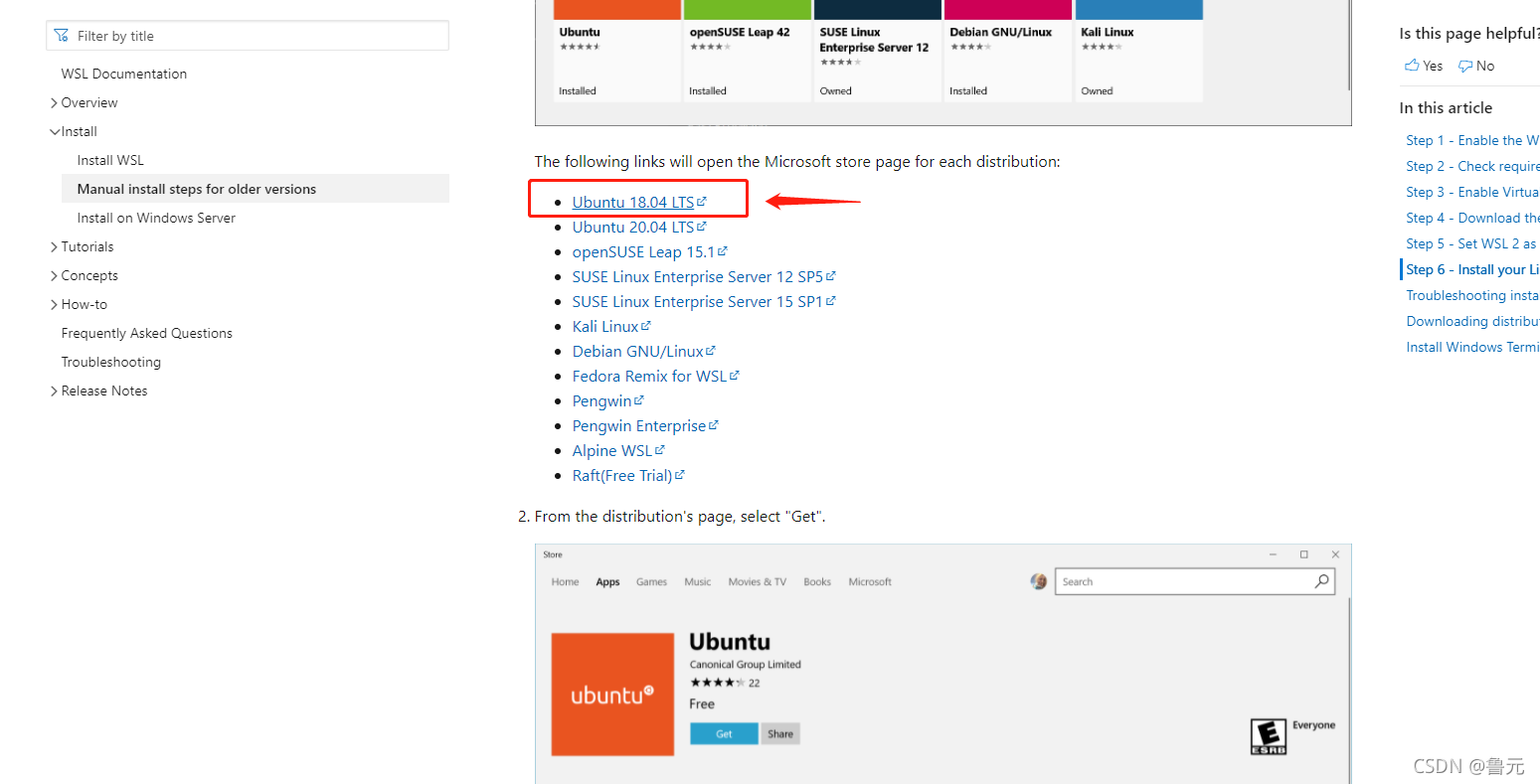The image size is (1540, 784).
Task: Open the Raft(Free Trial) link
Action: [x=622, y=475]
